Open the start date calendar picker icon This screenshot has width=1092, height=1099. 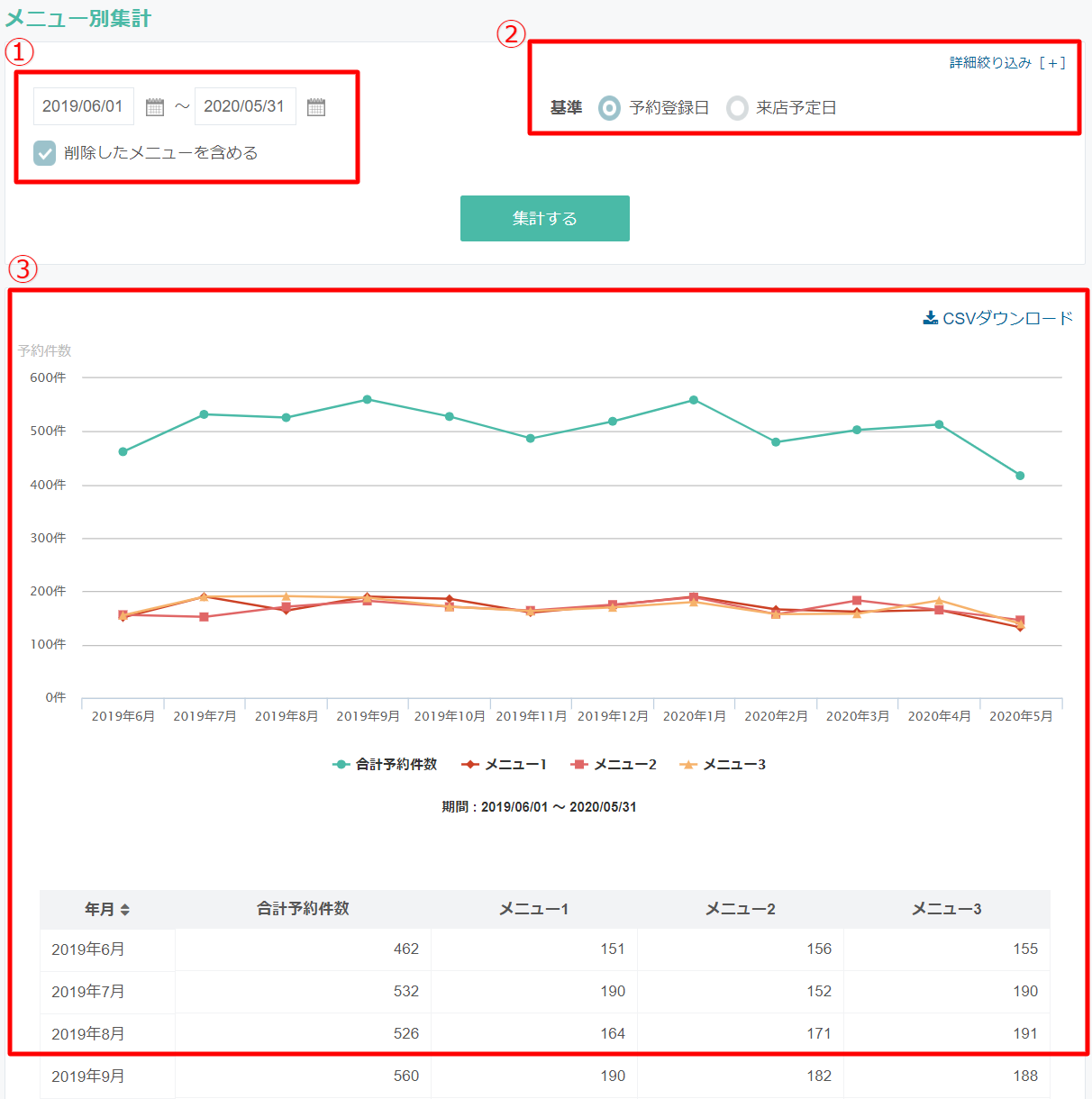point(155,107)
